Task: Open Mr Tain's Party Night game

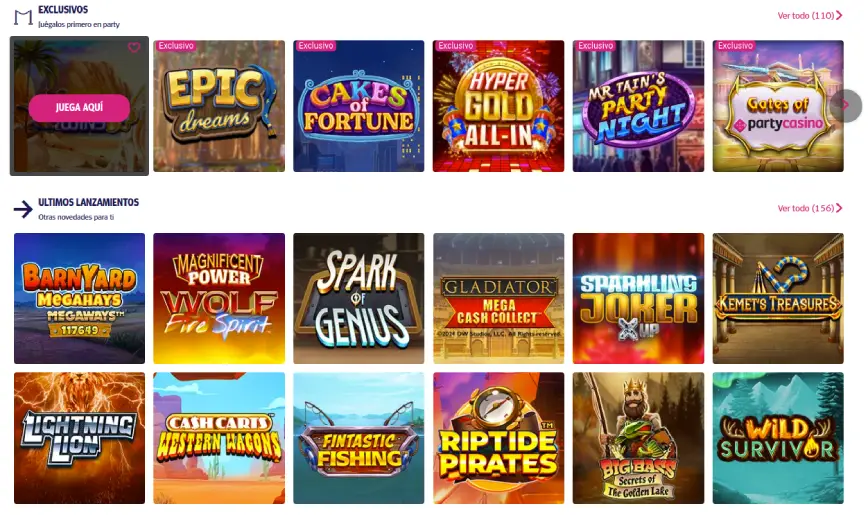Action: (638, 106)
